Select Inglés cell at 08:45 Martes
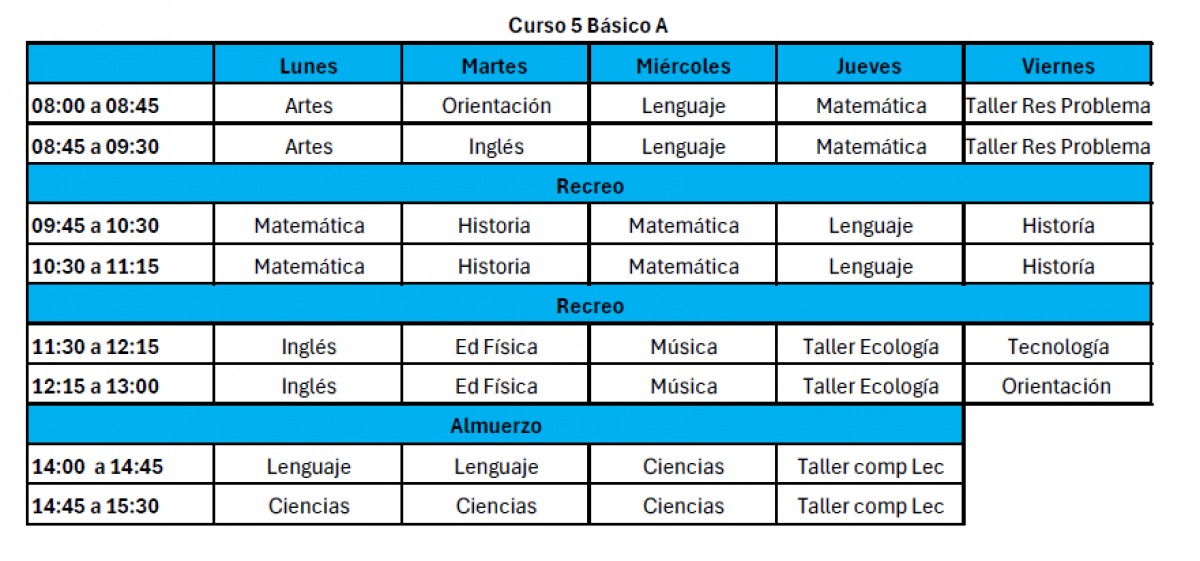The image size is (1200, 561). coord(495,146)
